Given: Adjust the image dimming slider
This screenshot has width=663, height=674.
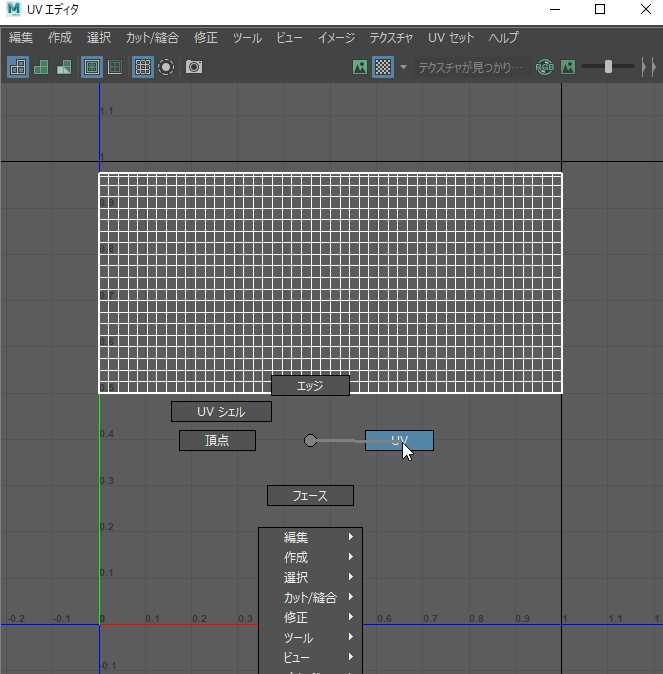Looking at the screenshot, I should [608, 67].
